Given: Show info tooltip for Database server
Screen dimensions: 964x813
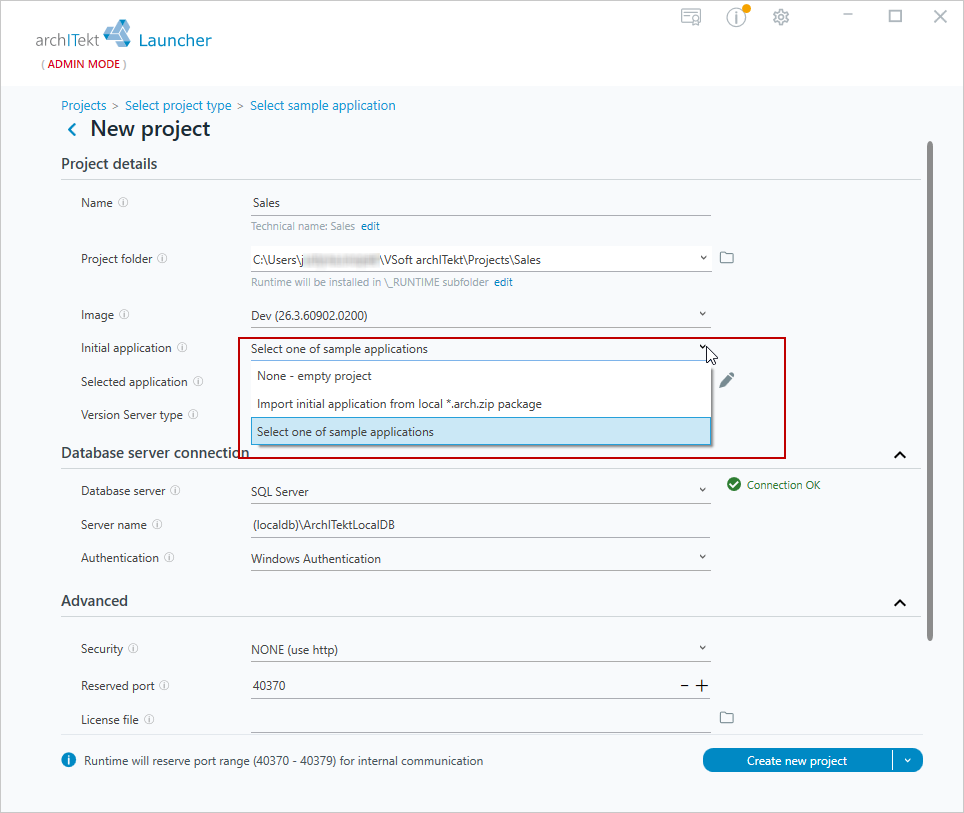Looking at the screenshot, I should [x=175, y=490].
